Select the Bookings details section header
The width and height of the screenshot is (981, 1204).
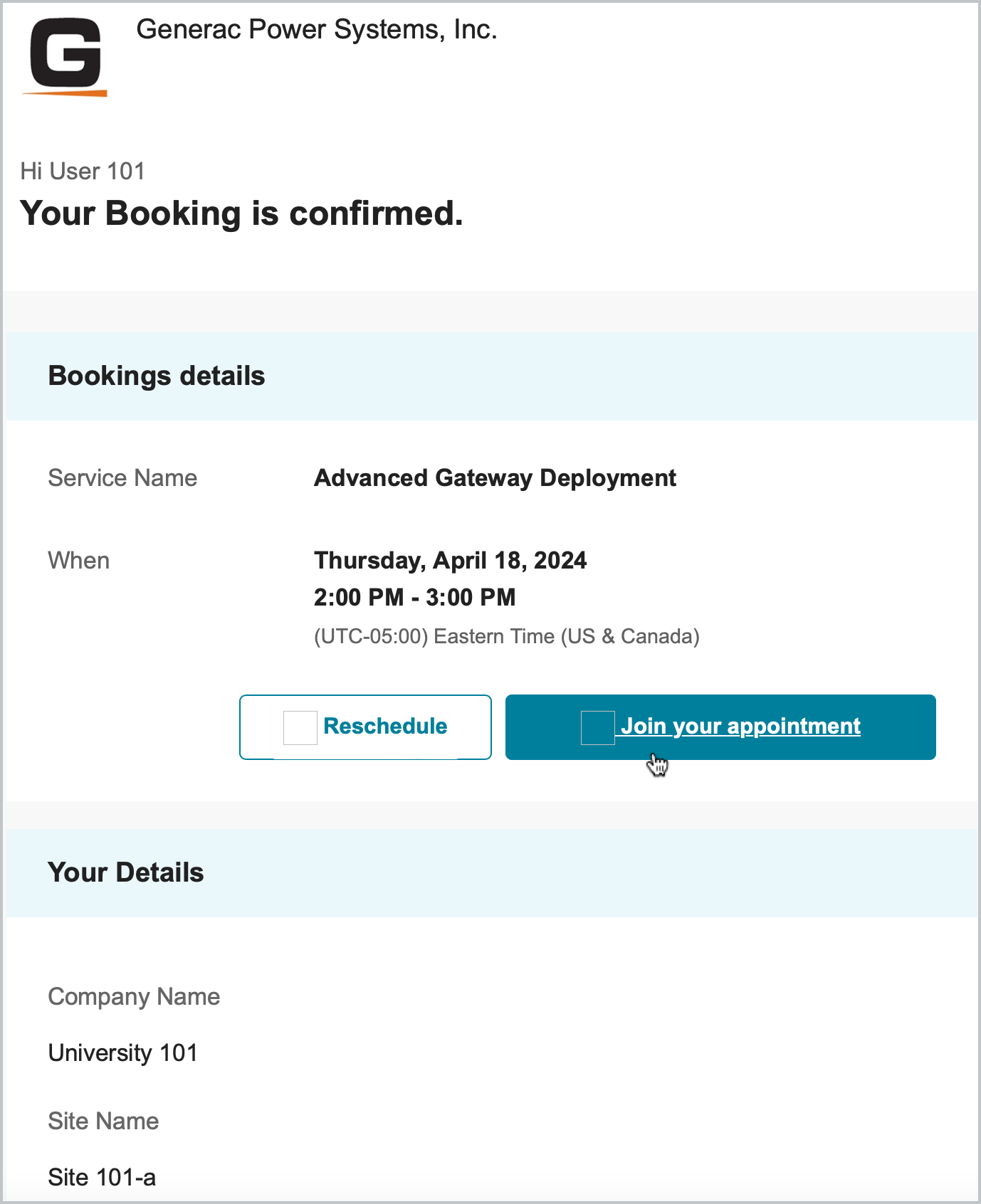[156, 376]
